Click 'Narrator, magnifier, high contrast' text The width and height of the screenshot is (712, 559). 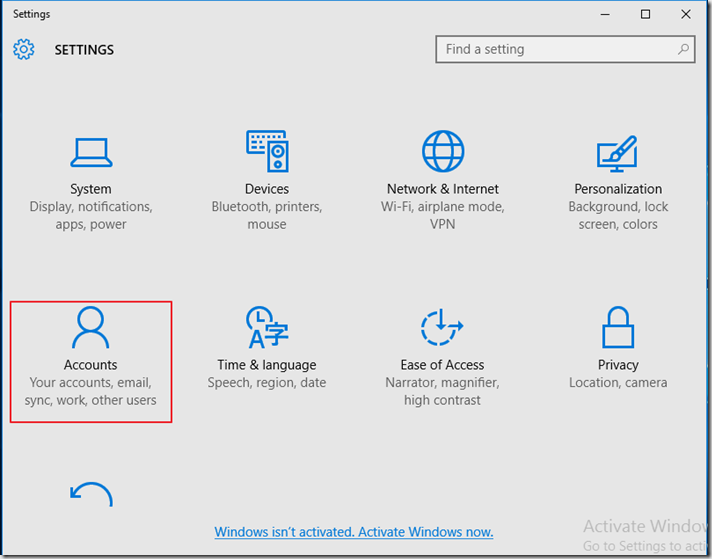coord(442,392)
